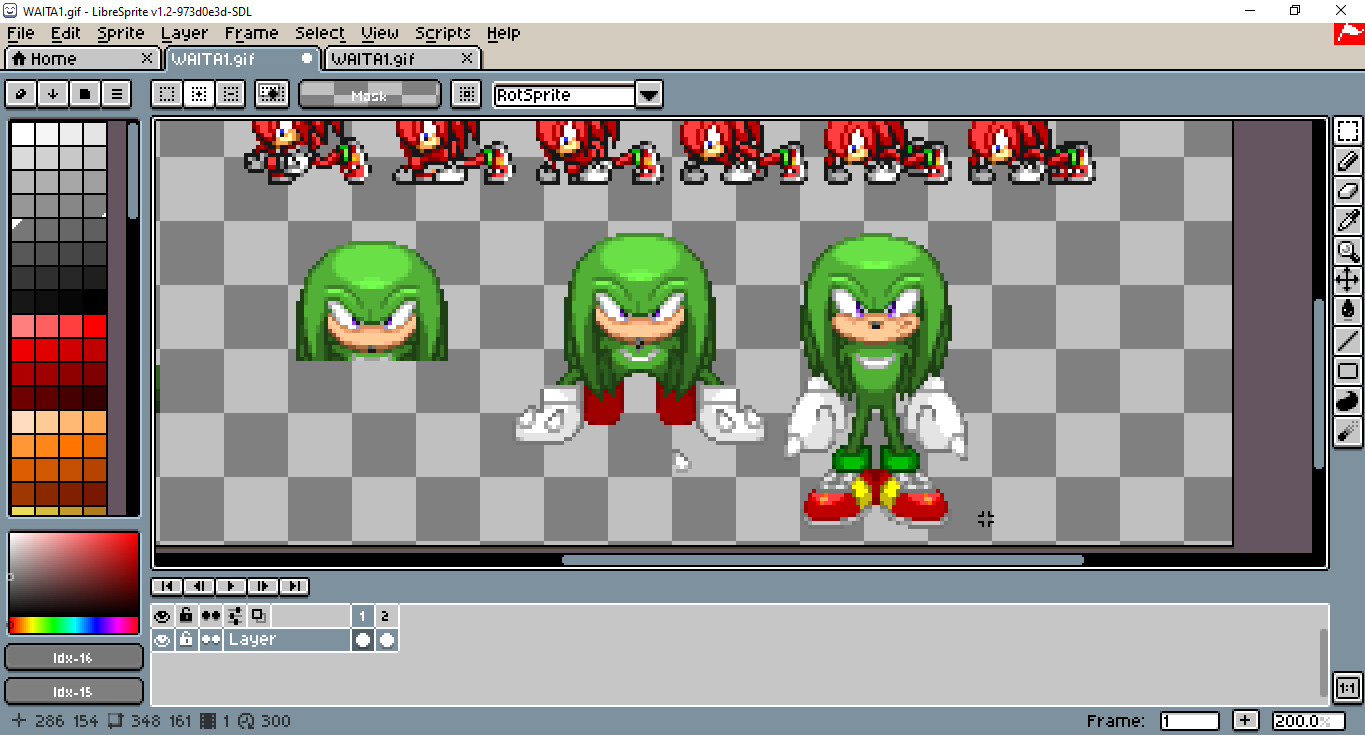
Task: Select the layer named Layer
Action: (x=287, y=640)
